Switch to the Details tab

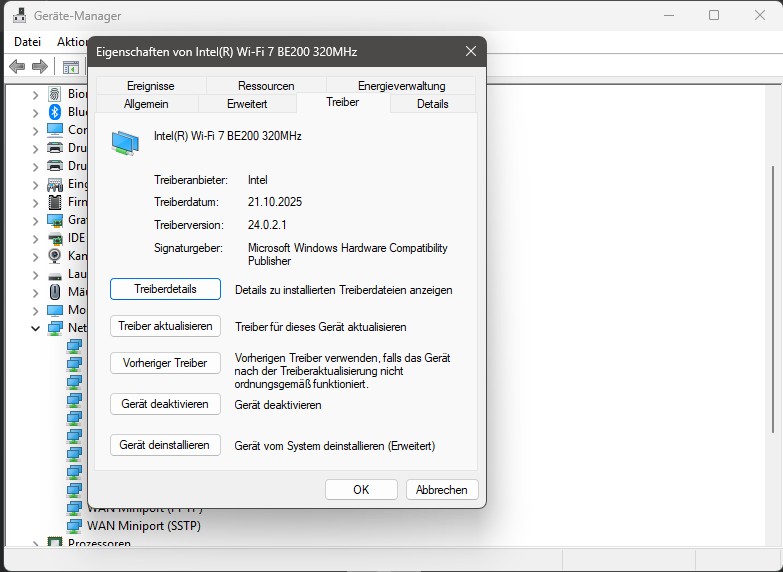point(432,104)
